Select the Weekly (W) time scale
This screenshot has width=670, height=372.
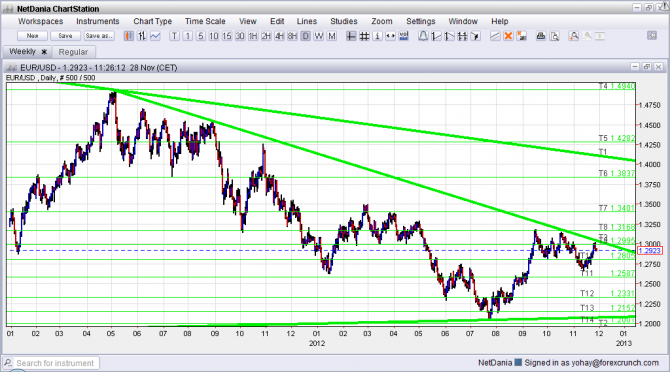[319, 36]
